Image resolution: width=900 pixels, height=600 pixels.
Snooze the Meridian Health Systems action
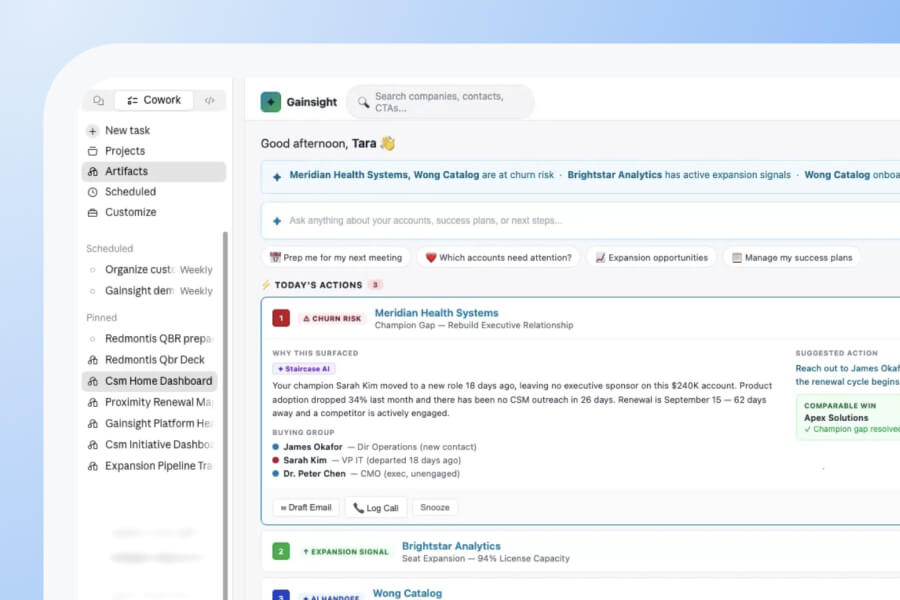[x=435, y=508]
